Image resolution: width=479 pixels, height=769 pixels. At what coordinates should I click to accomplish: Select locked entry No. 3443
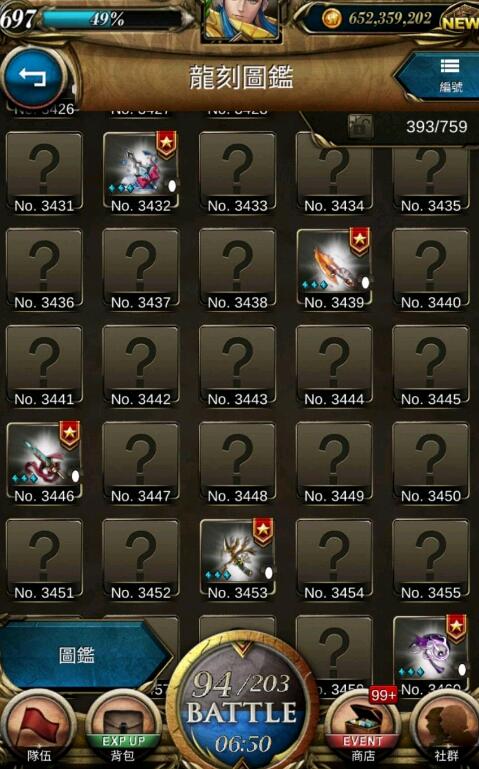tap(237, 365)
